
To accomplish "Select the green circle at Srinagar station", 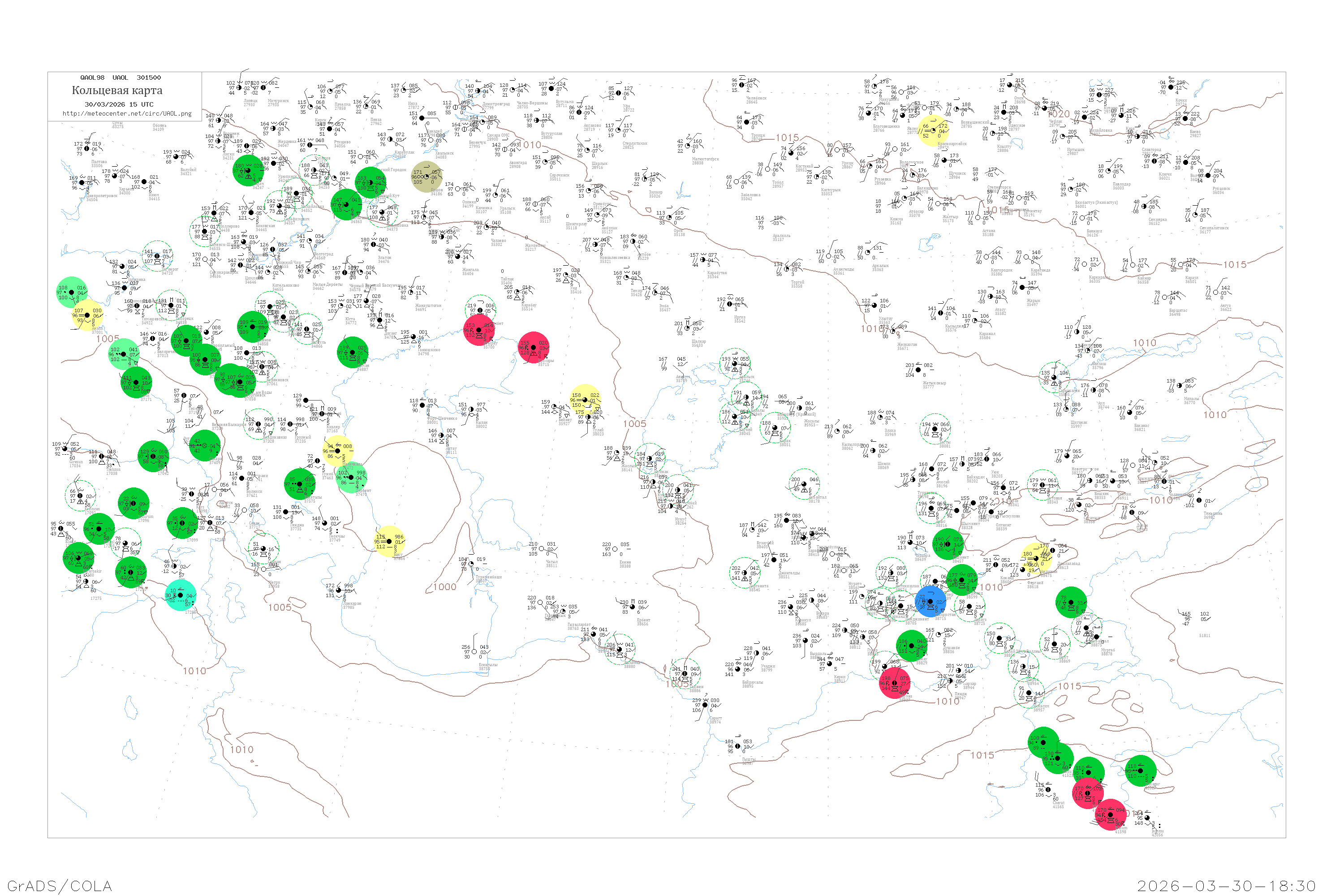I will (1140, 770).
